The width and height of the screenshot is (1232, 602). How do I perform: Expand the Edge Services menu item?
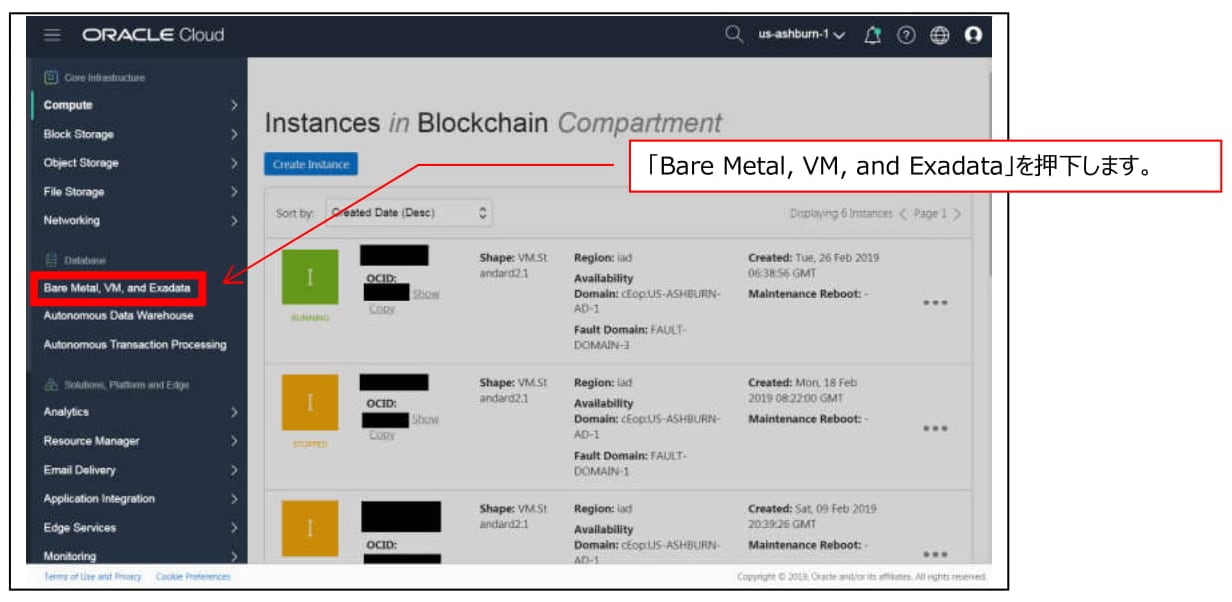pyautogui.click(x=139, y=528)
